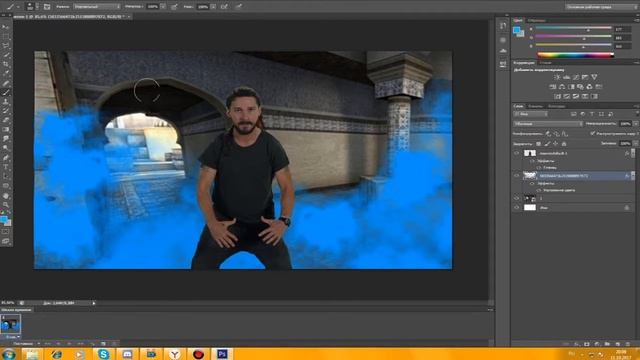Open the foreground color swatch in toolbox
The image size is (640, 360).
3,220
